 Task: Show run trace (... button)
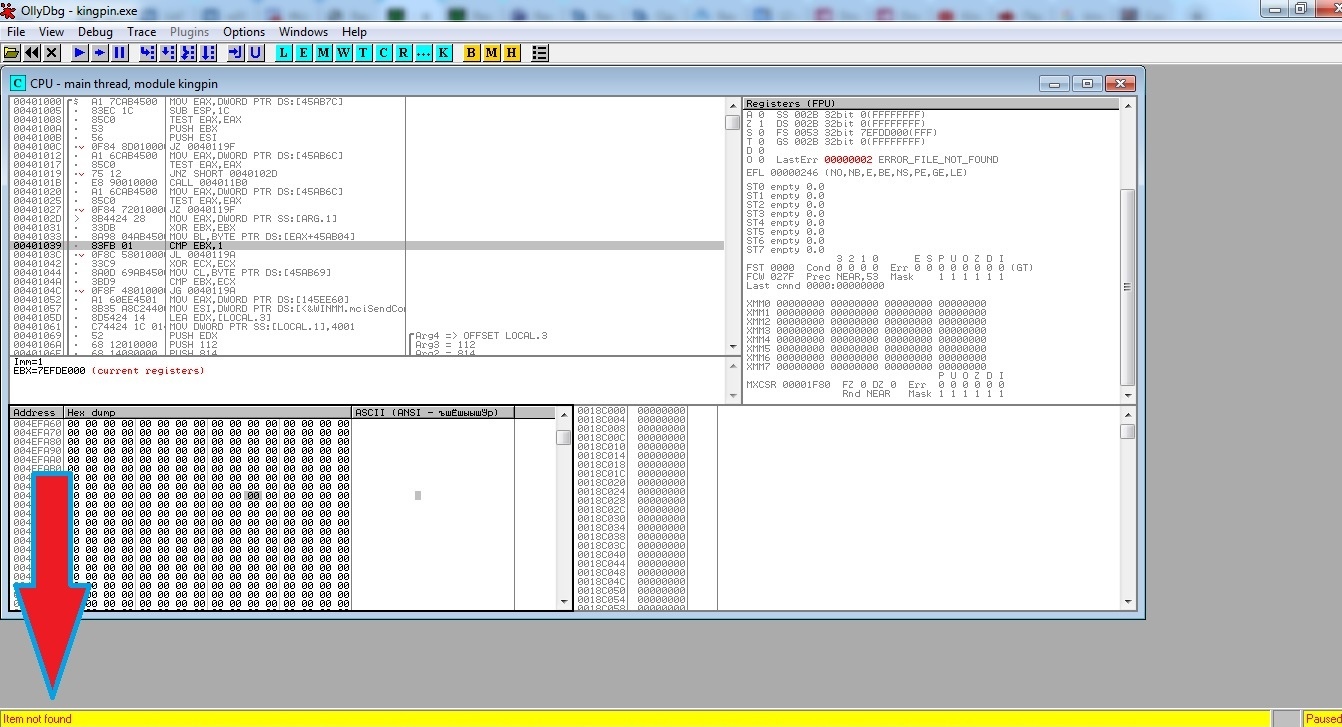point(423,52)
